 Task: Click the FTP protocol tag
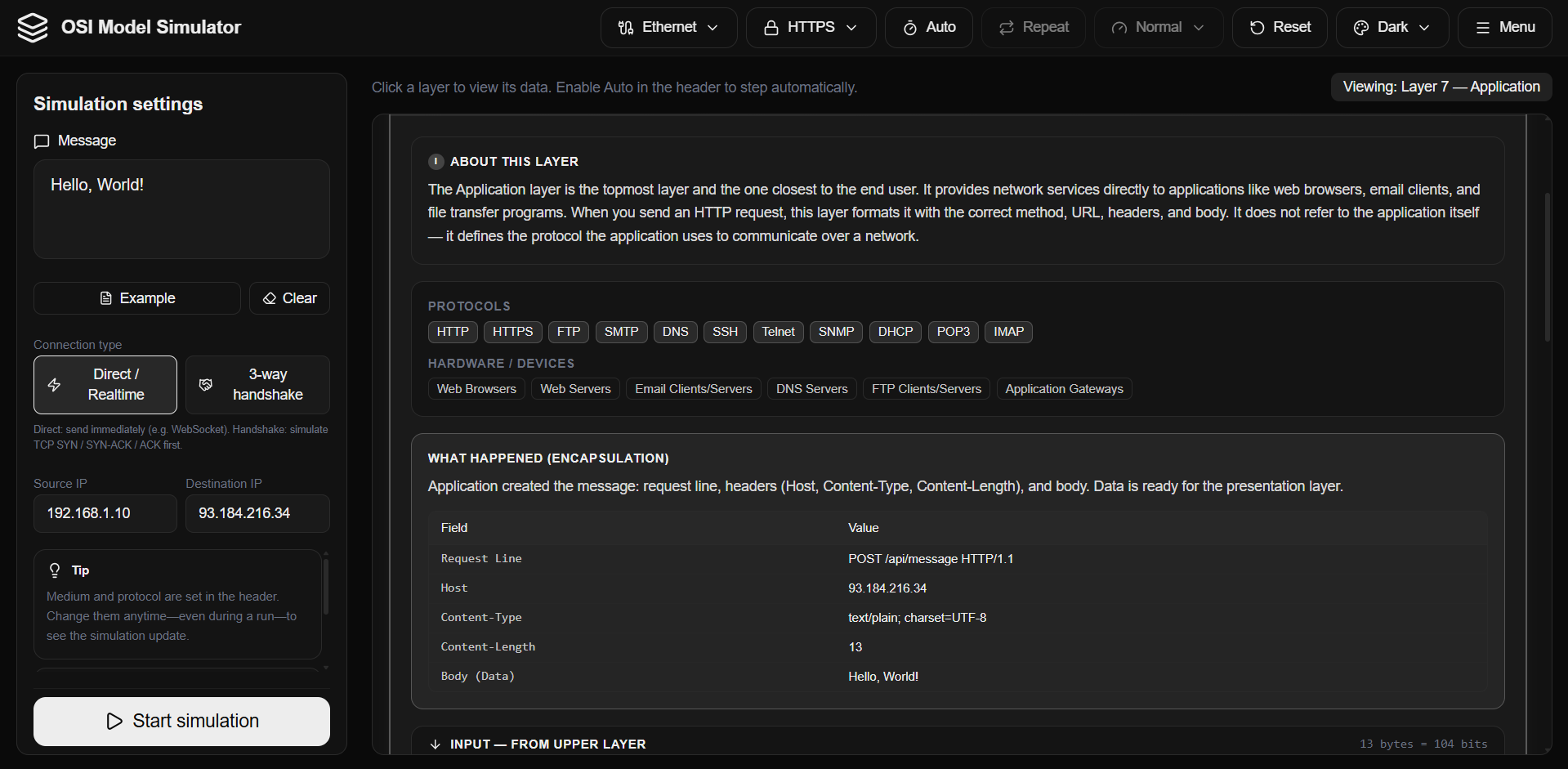[x=569, y=332]
